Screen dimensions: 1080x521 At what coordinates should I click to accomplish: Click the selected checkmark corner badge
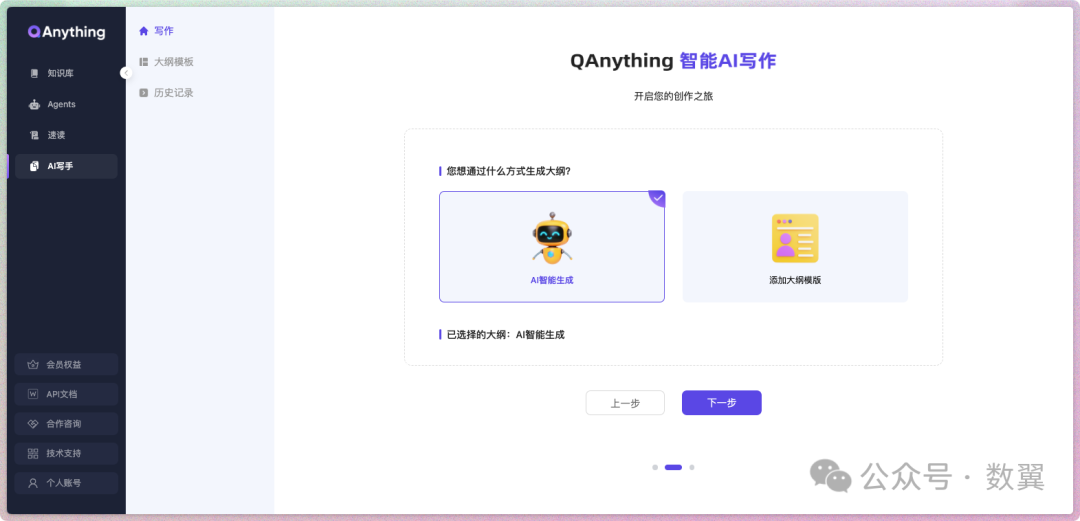point(657,198)
